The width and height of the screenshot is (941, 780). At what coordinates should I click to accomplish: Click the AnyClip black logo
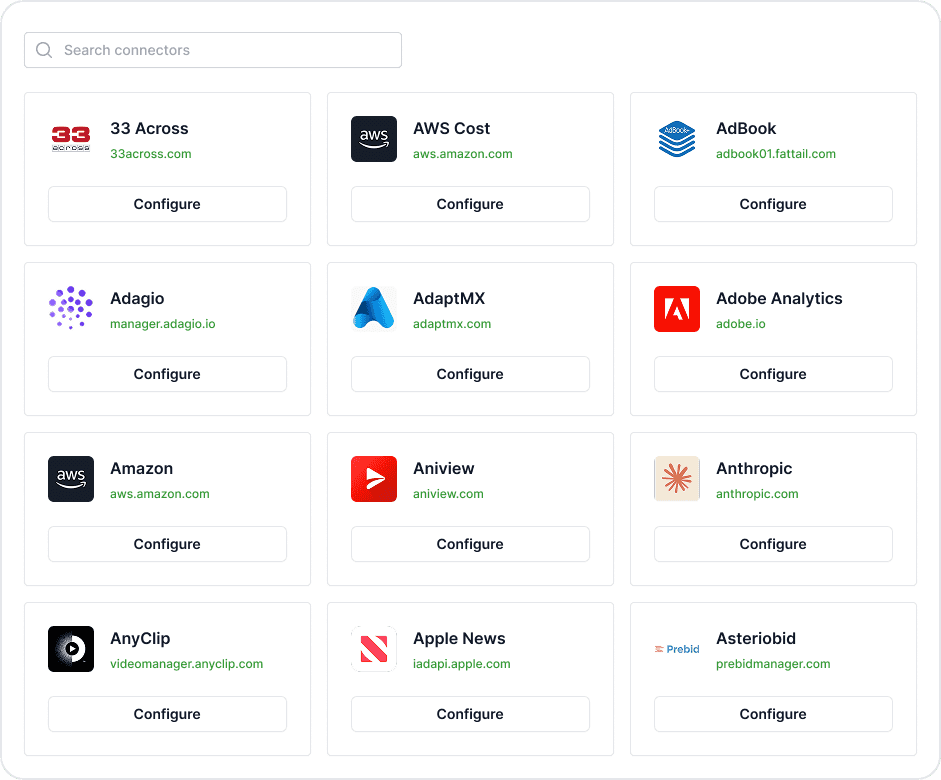71,649
